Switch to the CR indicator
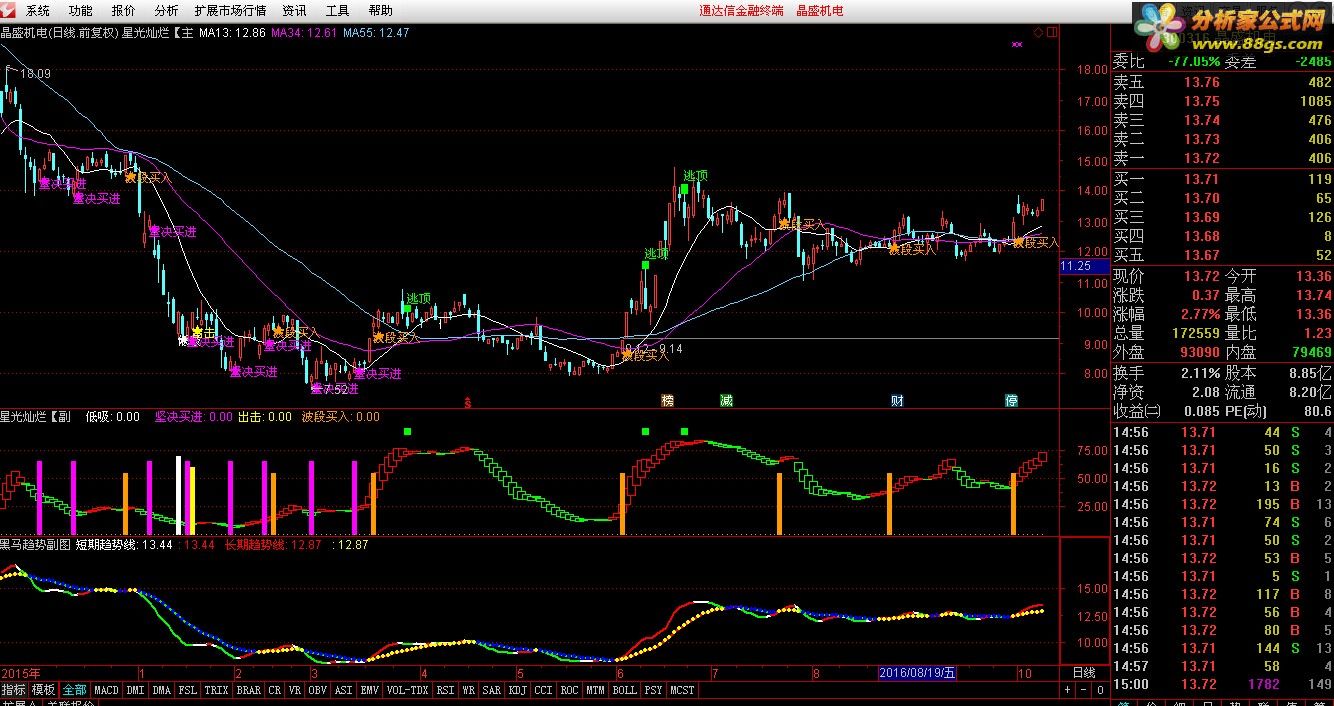Image resolution: width=1334 pixels, height=706 pixels. [275, 690]
